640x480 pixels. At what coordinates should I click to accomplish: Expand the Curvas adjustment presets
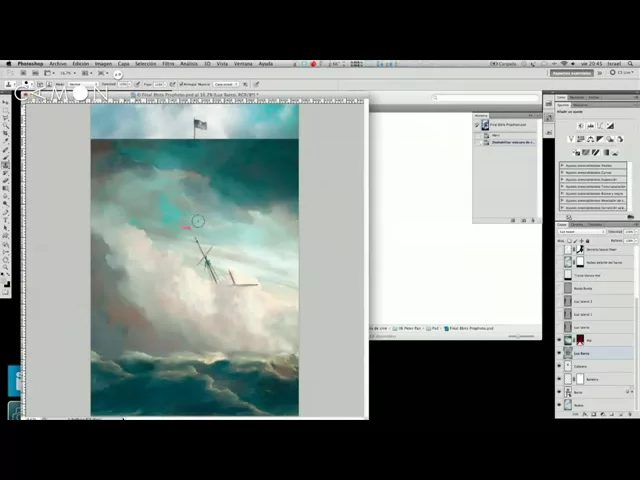pyautogui.click(x=562, y=172)
